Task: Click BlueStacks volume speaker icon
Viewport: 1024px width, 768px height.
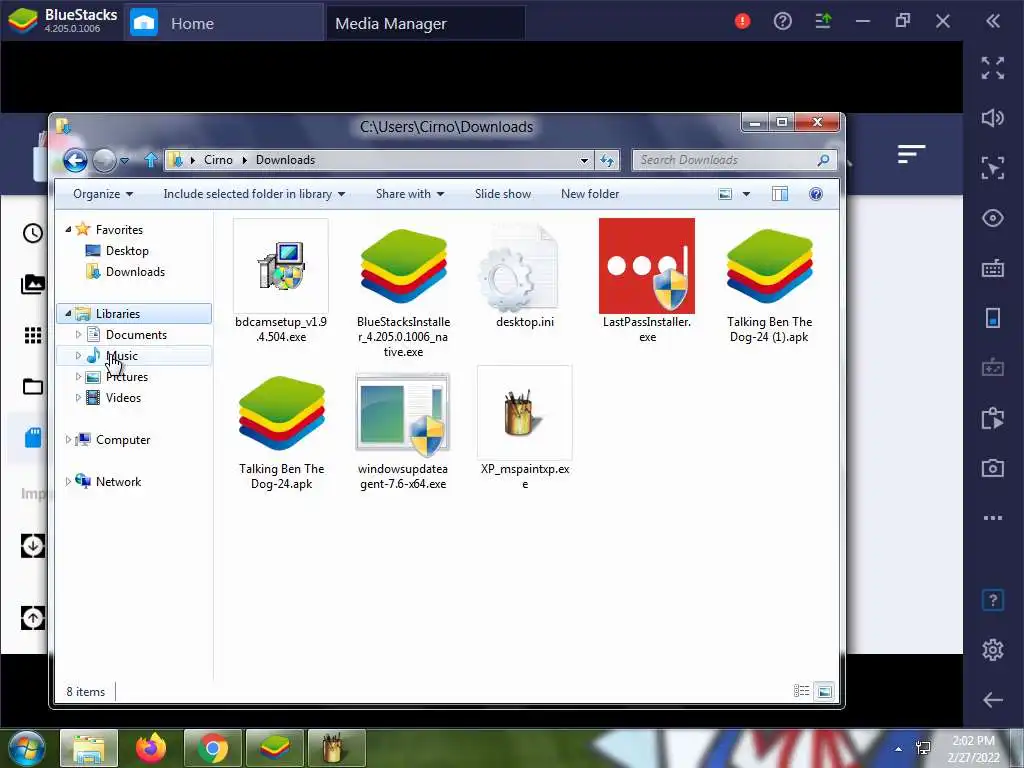Action: point(993,118)
